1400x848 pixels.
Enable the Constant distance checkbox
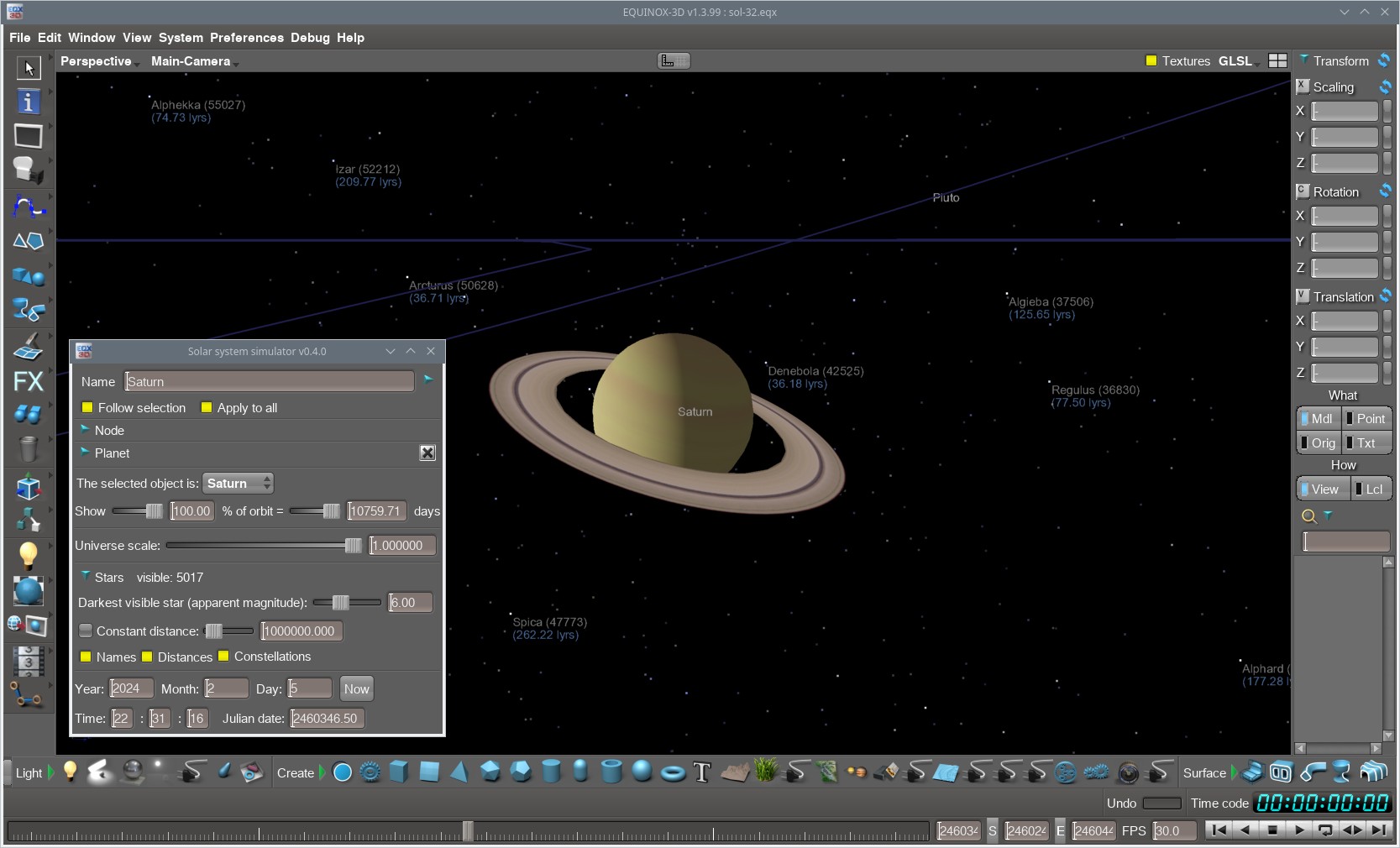pyautogui.click(x=86, y=631)
